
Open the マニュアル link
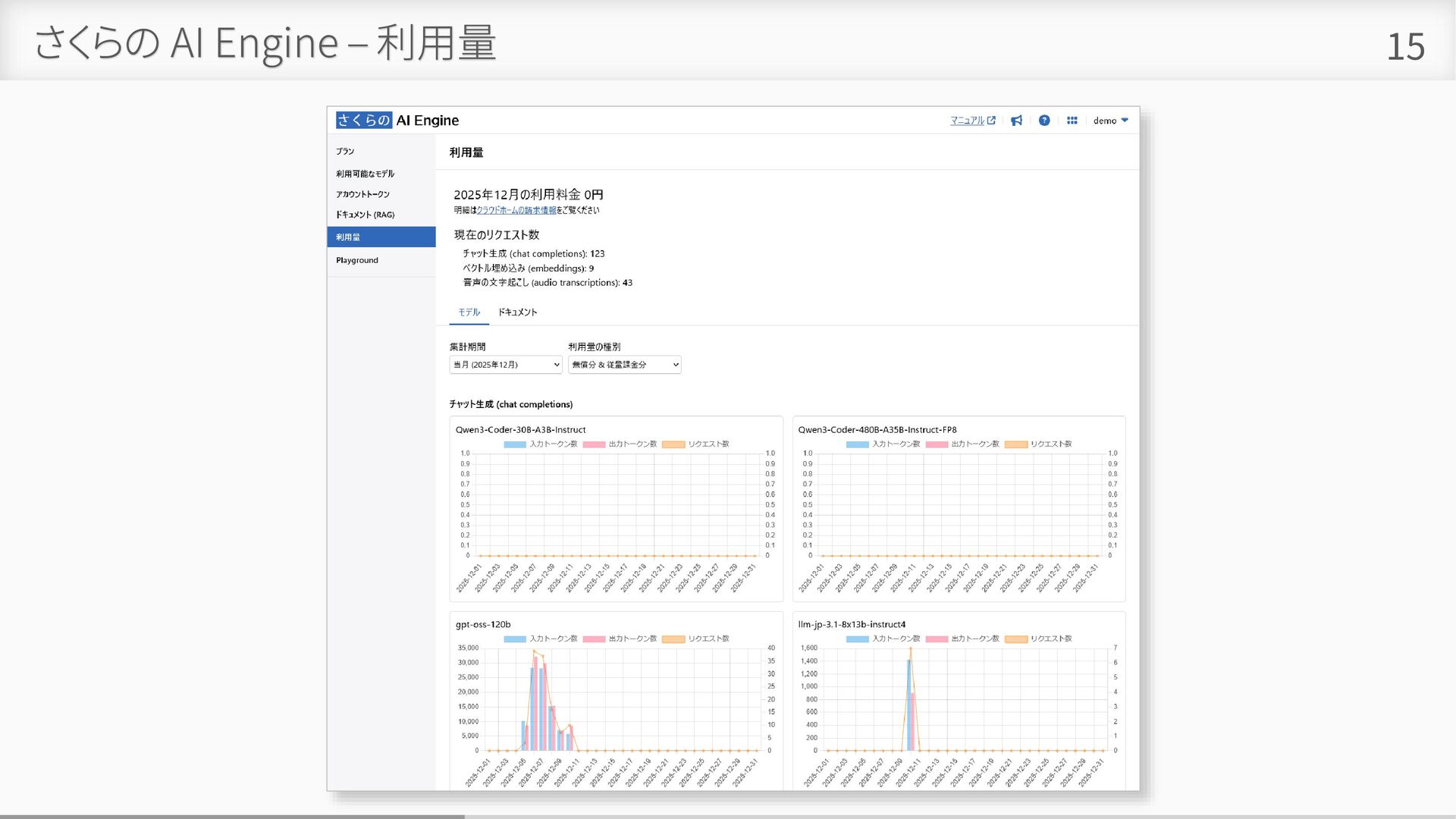[x=967, y=121]
